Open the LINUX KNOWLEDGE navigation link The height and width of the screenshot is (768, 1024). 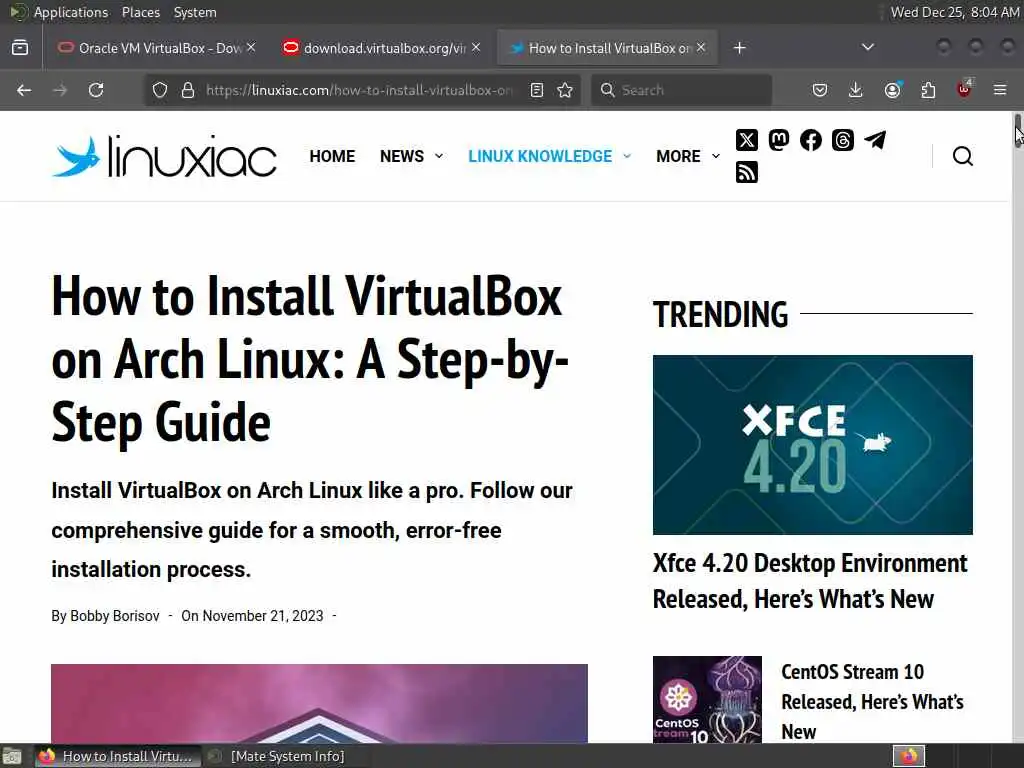coord(540,156)
